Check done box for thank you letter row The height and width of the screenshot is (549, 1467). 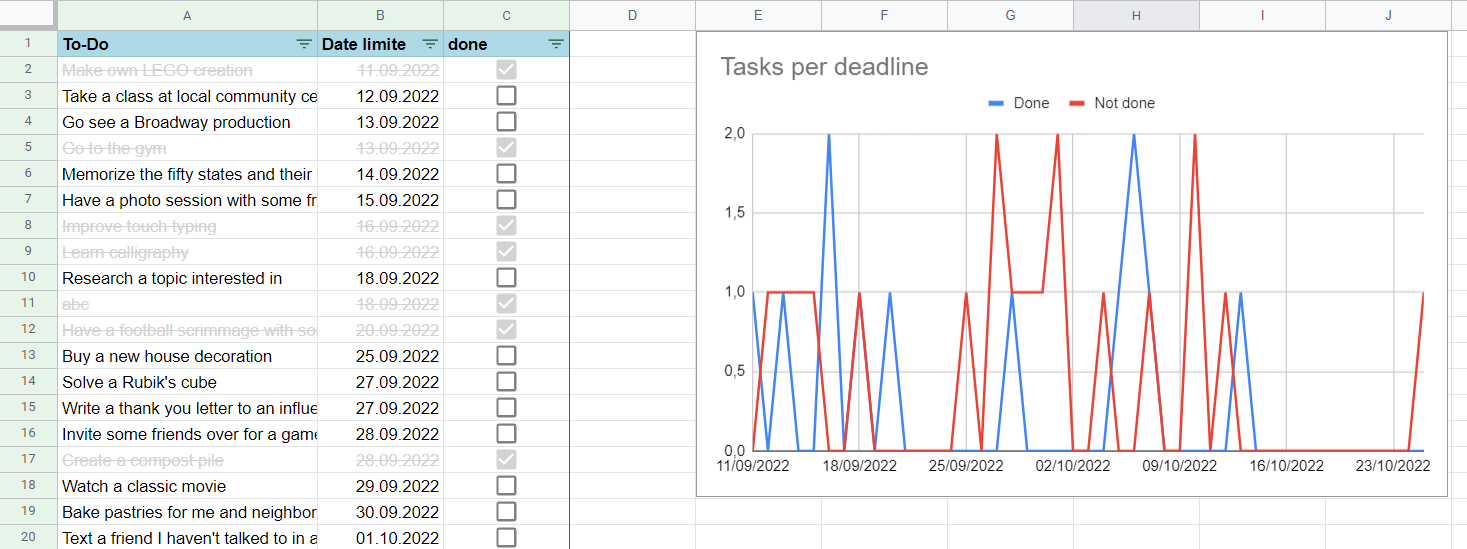pyautogui.click(x=507, y=408)
